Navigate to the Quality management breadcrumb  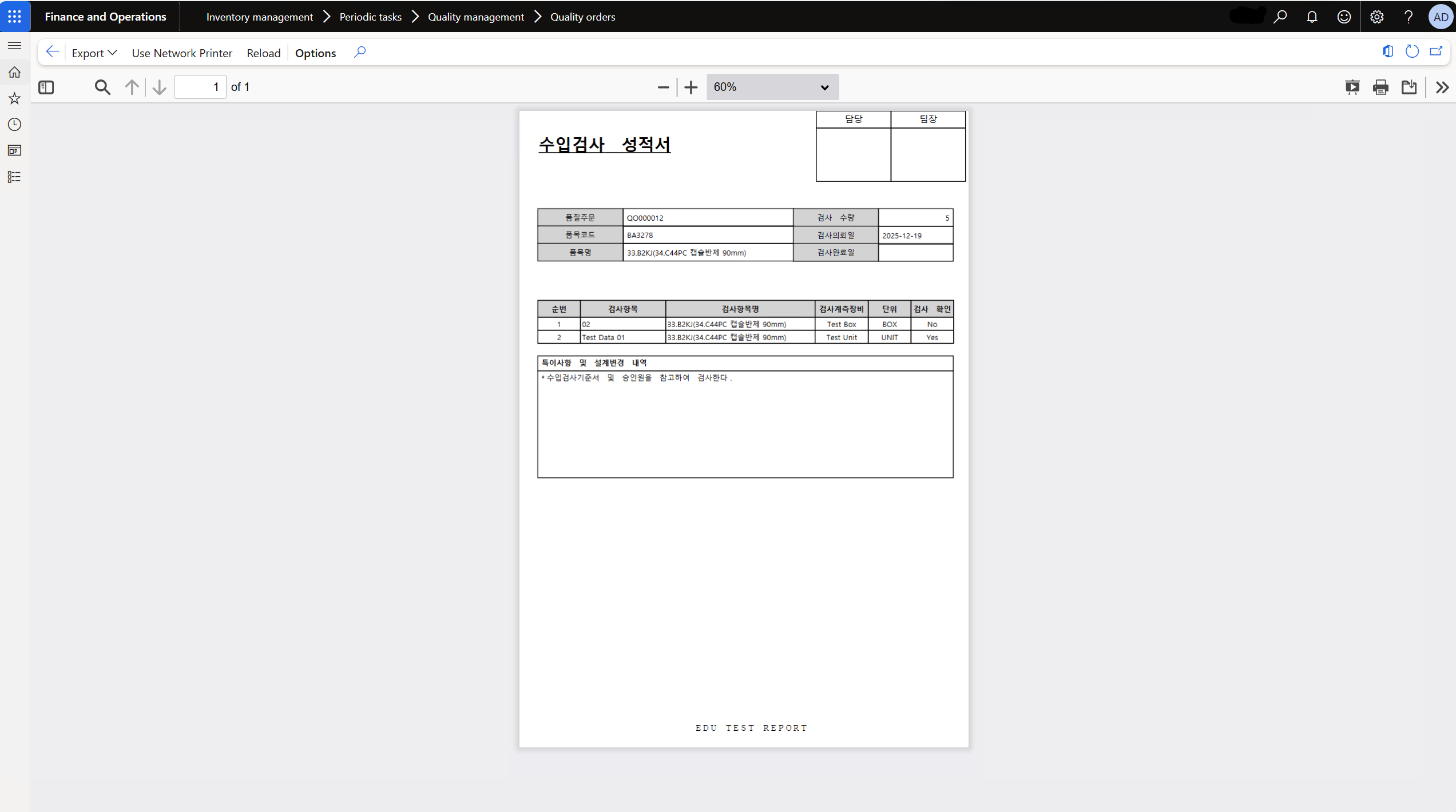475,17
